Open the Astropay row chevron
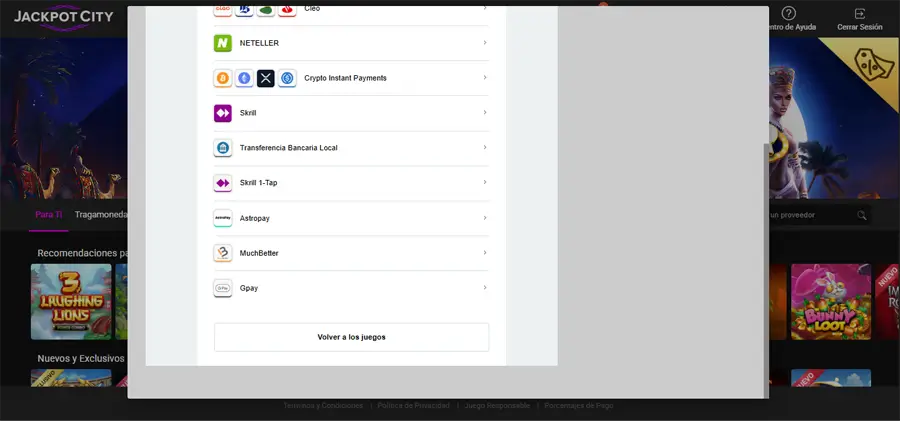 tap(485, 218)
